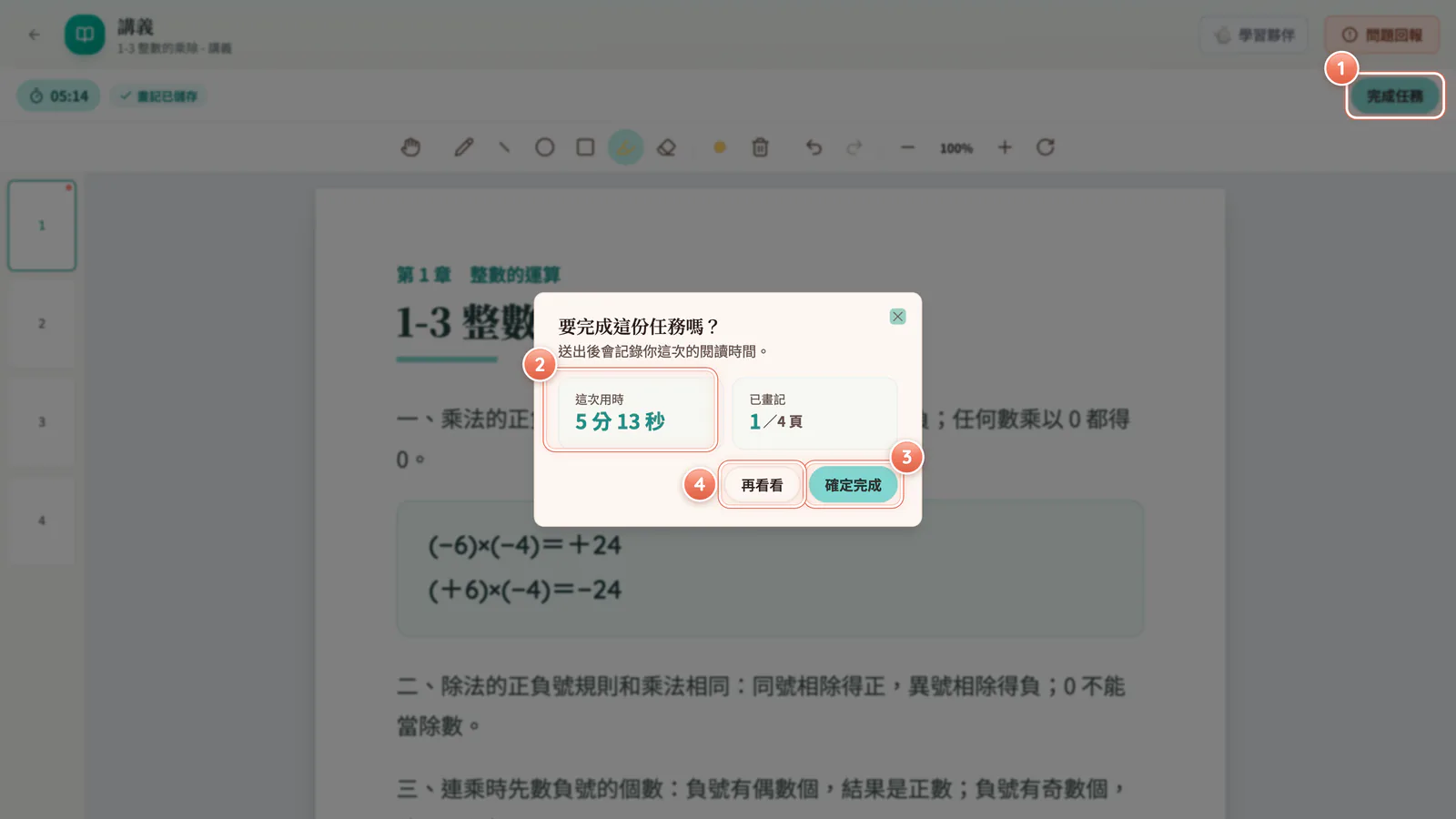Image resolution: width=1456 pixels, height=819 pixels.
Task: Select the hand pan tool
Action: (x=411, y=147)
